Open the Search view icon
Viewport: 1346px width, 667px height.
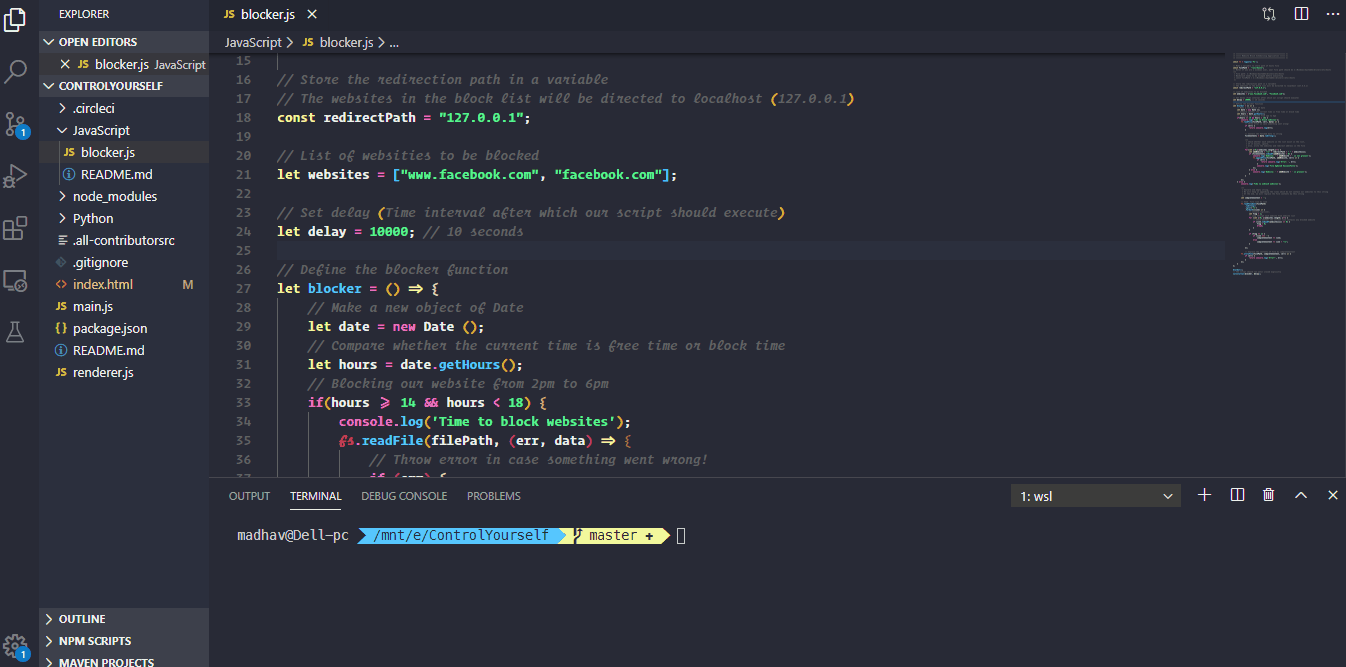pyautogui.click(x=15, y=71)
